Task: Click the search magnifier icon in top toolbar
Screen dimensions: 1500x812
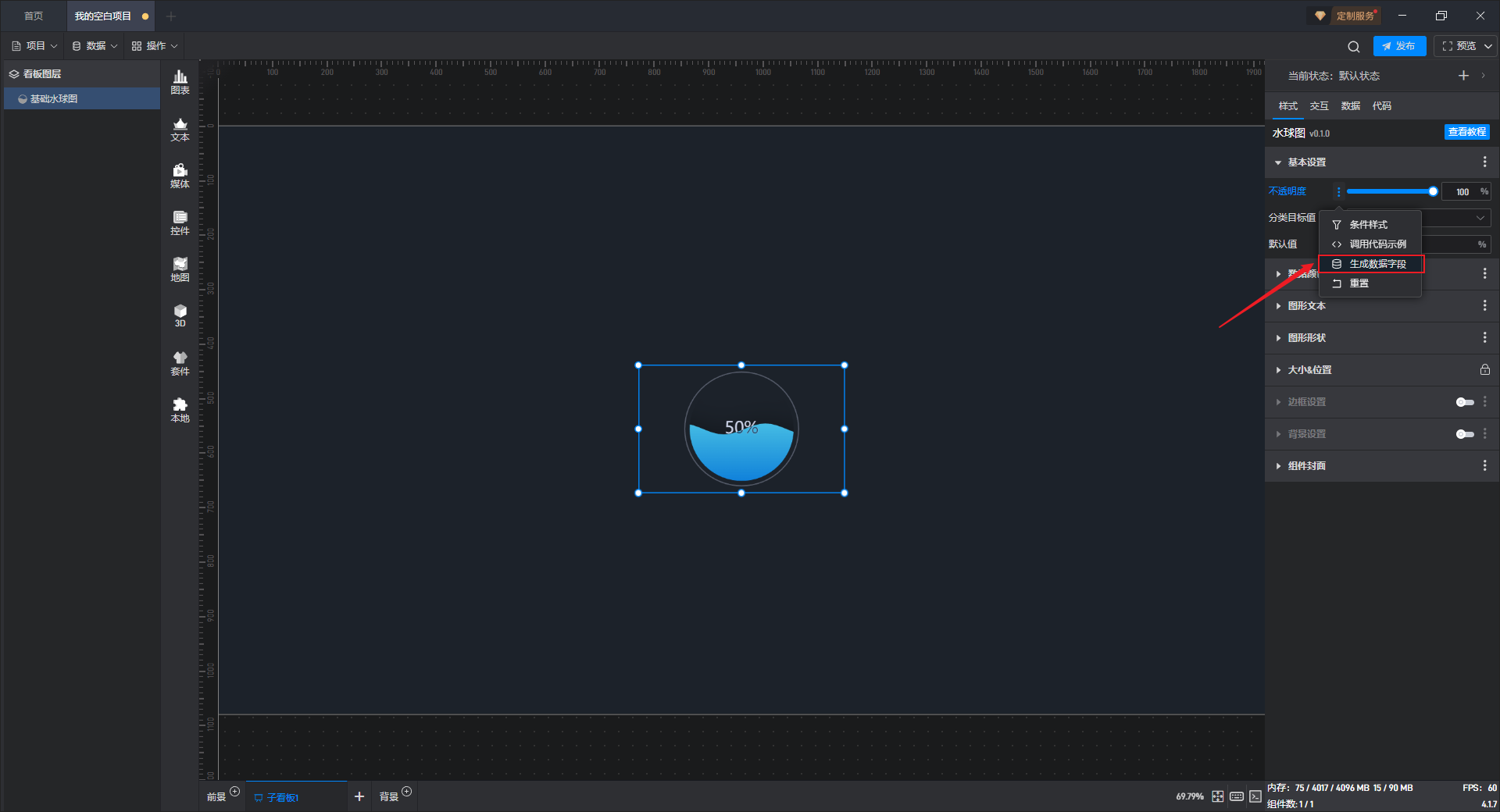Action: [x=1354, y=46]
